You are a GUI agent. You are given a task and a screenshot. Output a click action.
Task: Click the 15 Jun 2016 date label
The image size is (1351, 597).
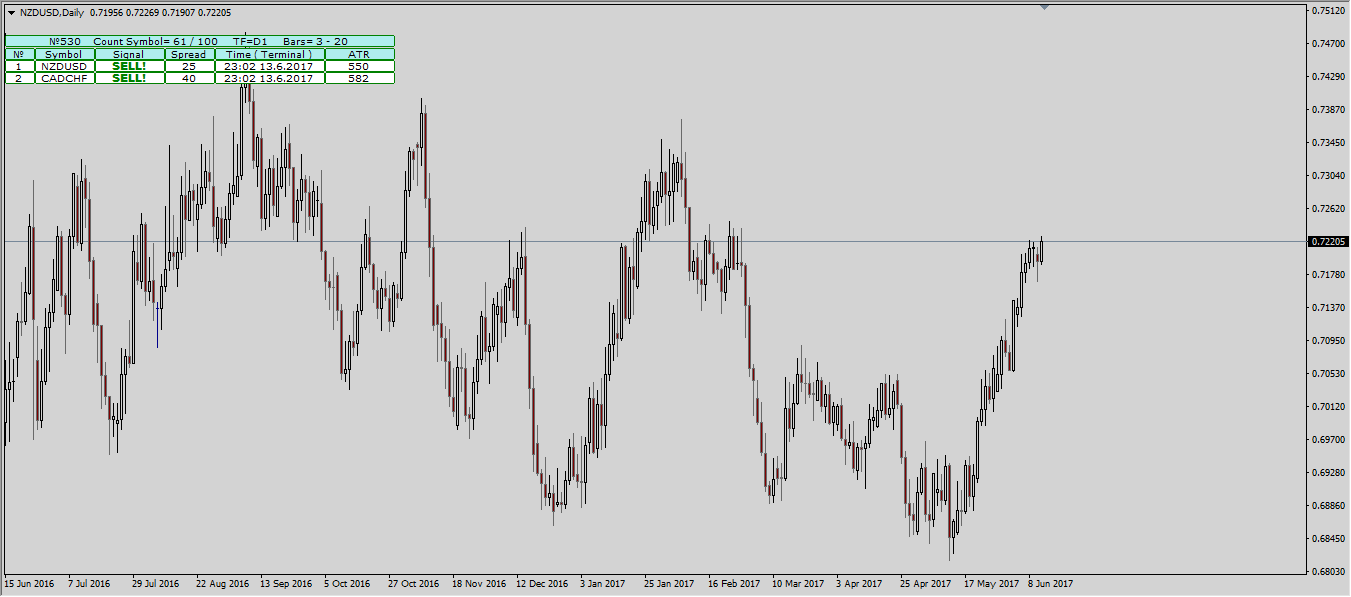(29, 583)
